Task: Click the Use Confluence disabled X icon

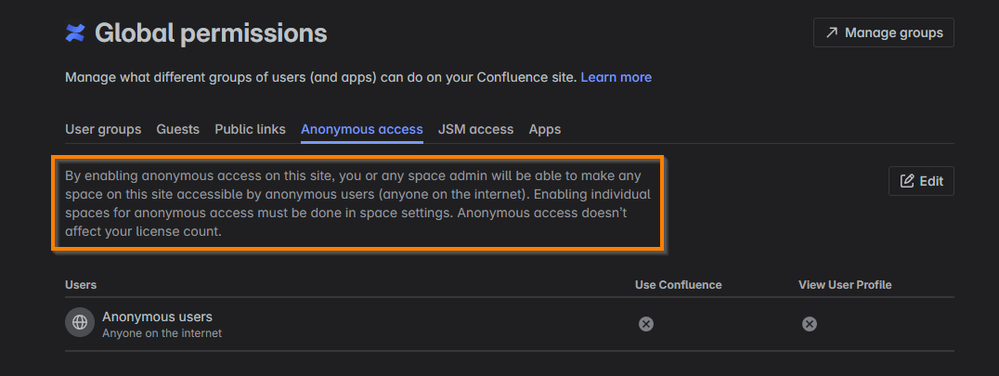Action: click(x=646, y=324)
